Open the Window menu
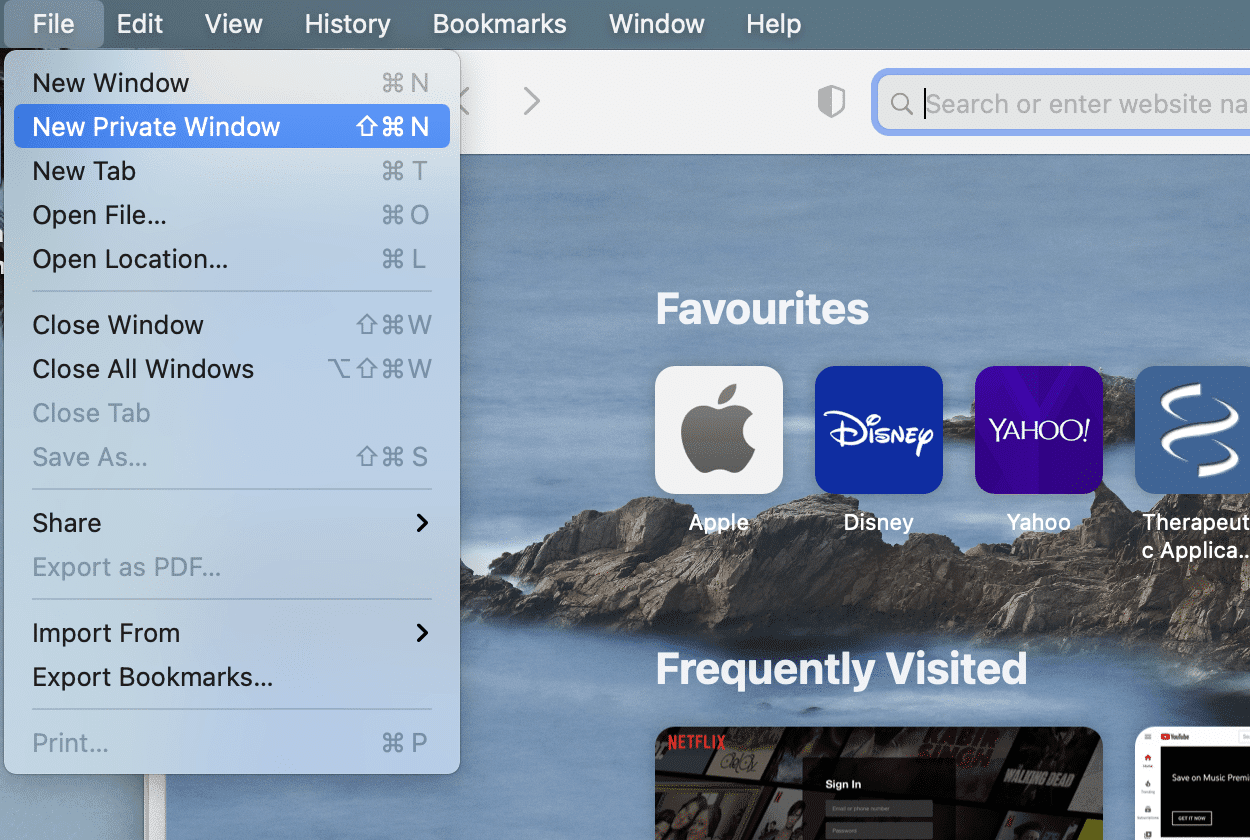The image size is (1250, 840). click(x=657, y=24)
